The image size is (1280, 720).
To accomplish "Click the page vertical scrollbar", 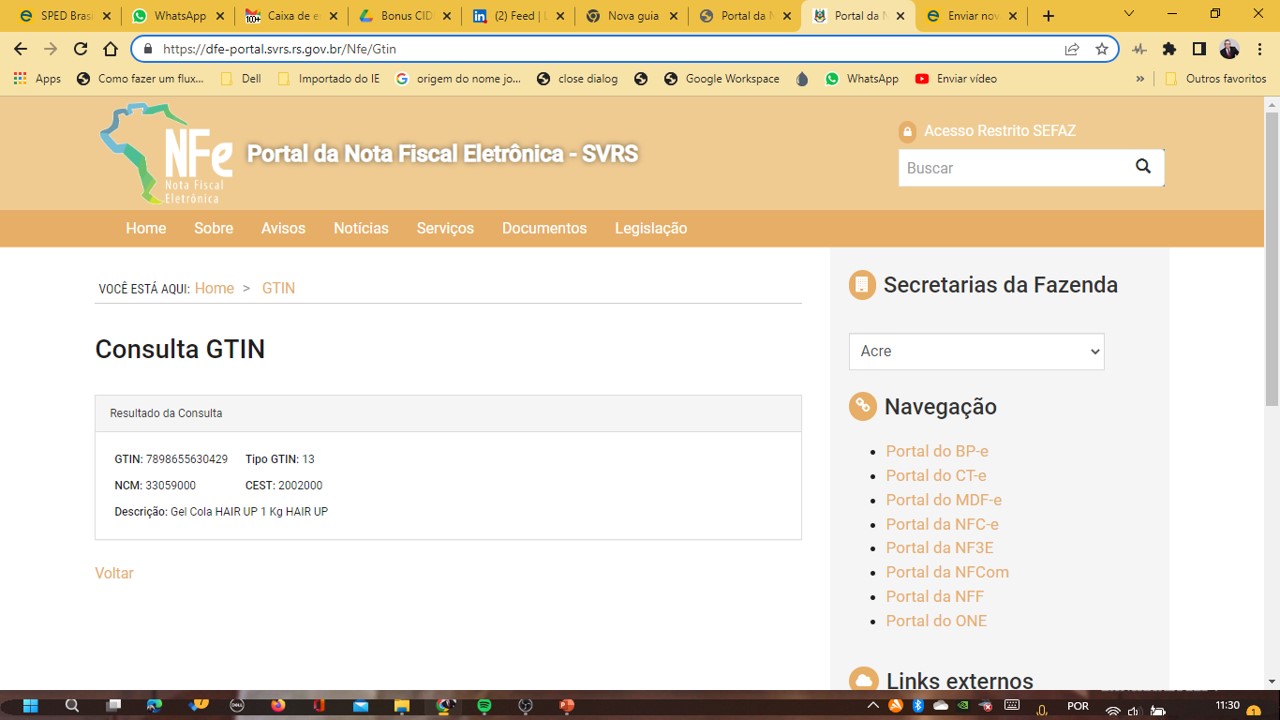I will 1272,258.
